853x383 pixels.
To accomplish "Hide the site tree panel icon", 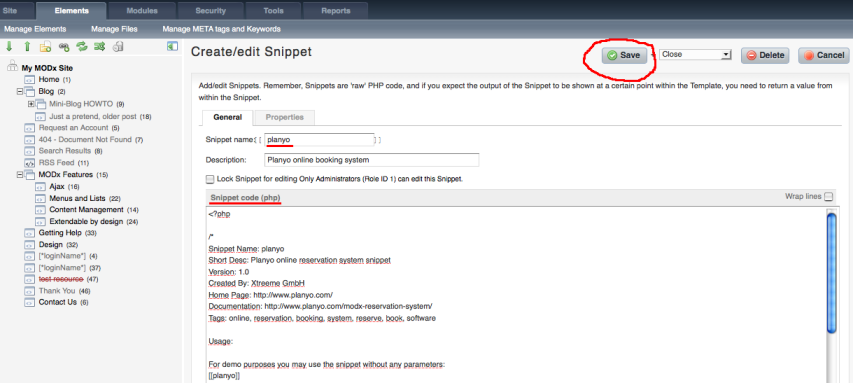I will click(x=172, y=47).
